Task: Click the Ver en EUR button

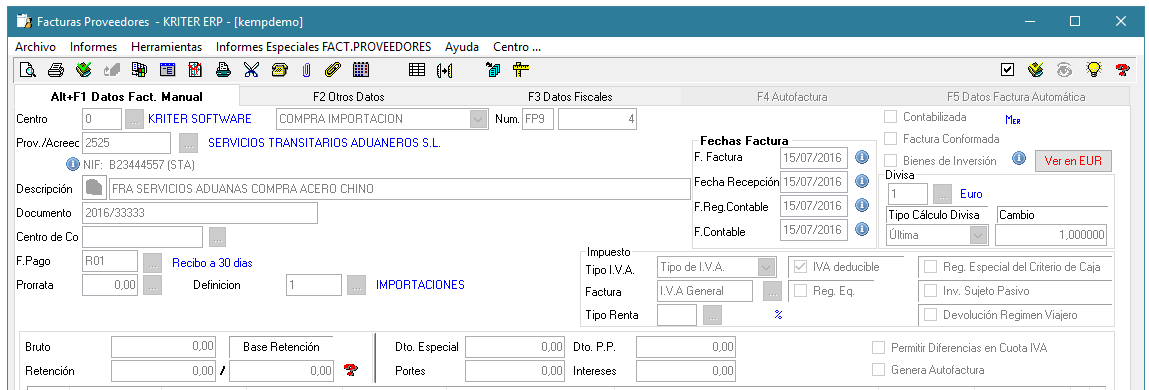Action: pos(1073,161)
